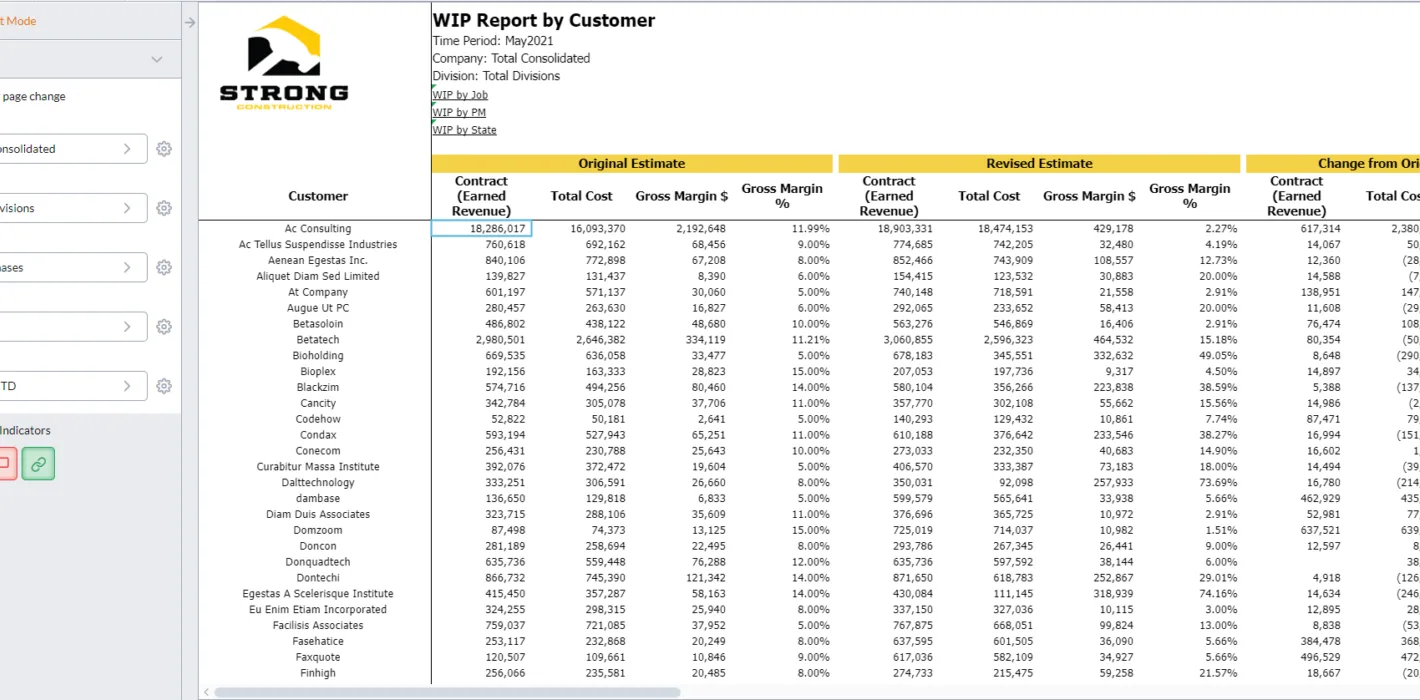Open settings gear beside the Phases selector
The height and width of the screenshot is (700, 1420).
[x=164, y=268]
